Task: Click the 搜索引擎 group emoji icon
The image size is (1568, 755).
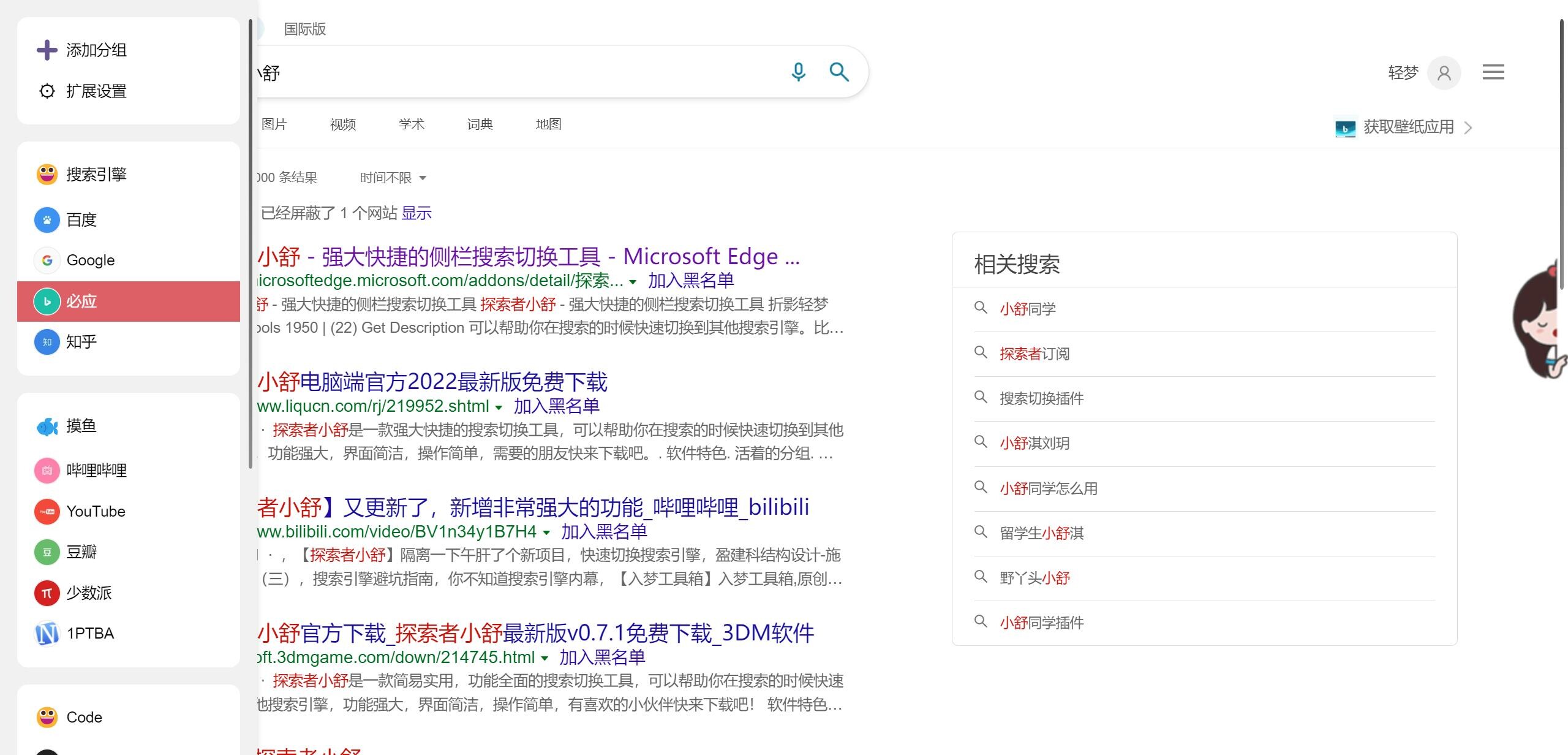Action: [47, 175]
